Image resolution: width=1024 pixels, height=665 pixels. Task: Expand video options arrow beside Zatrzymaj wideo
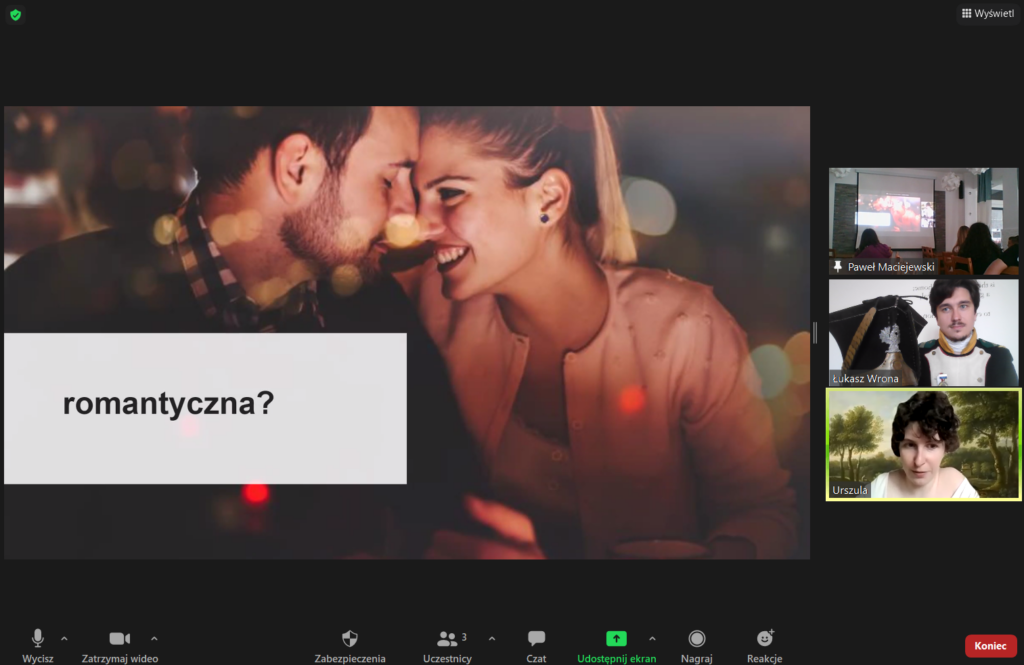click(154, 638)
